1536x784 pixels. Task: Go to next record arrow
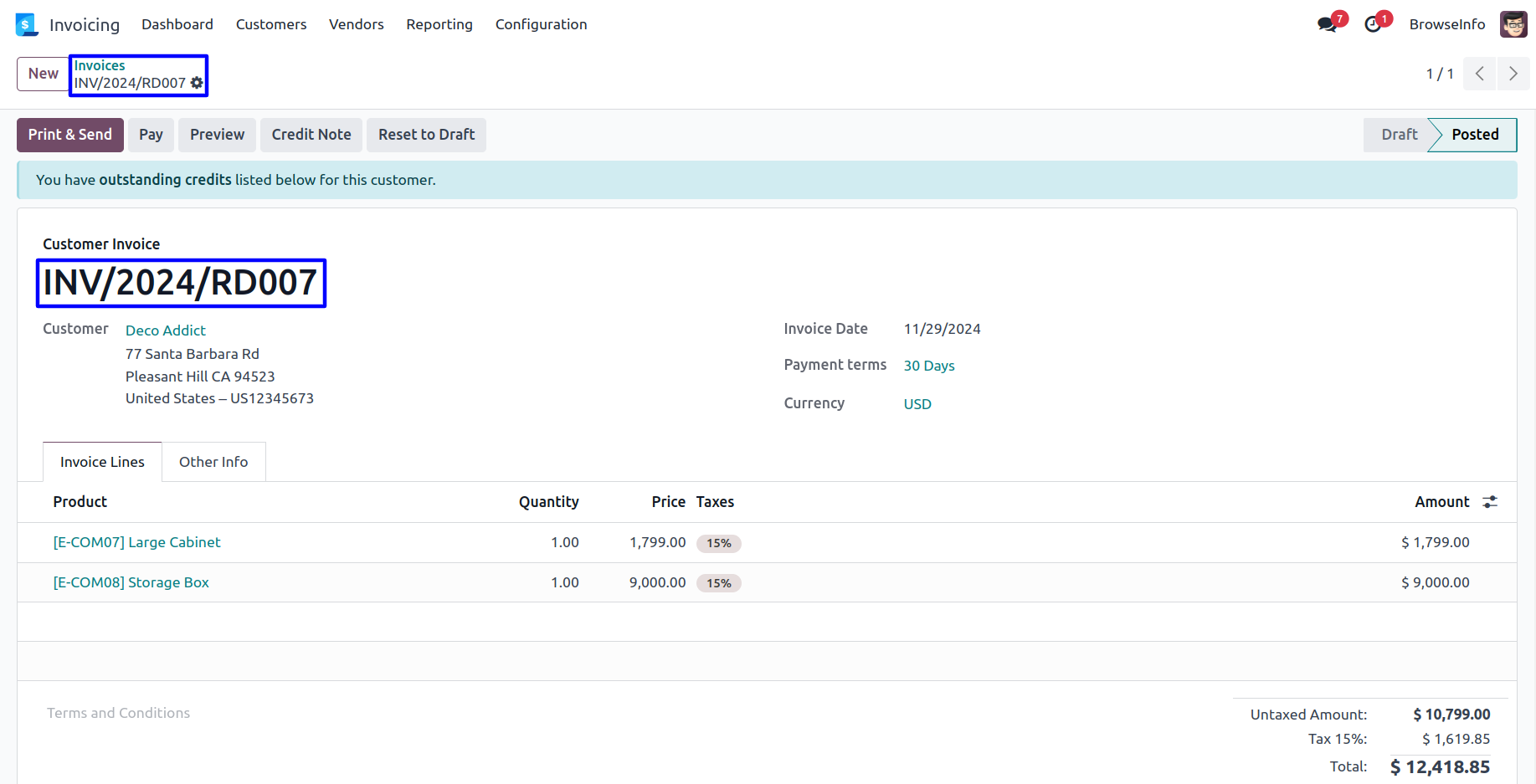coord(1513,74)
